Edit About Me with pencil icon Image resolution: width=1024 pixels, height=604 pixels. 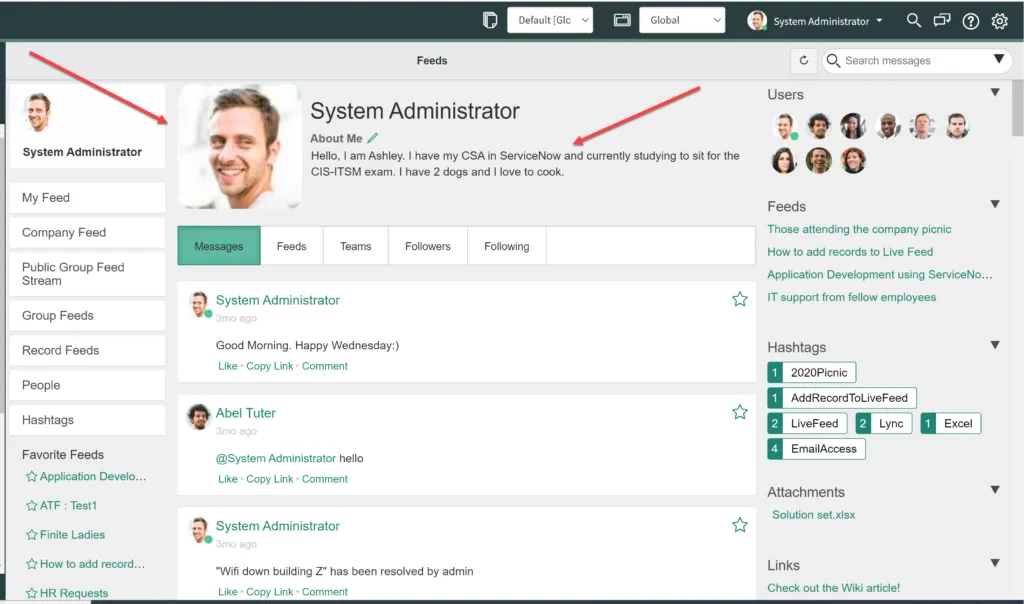[x=373, y=138]
